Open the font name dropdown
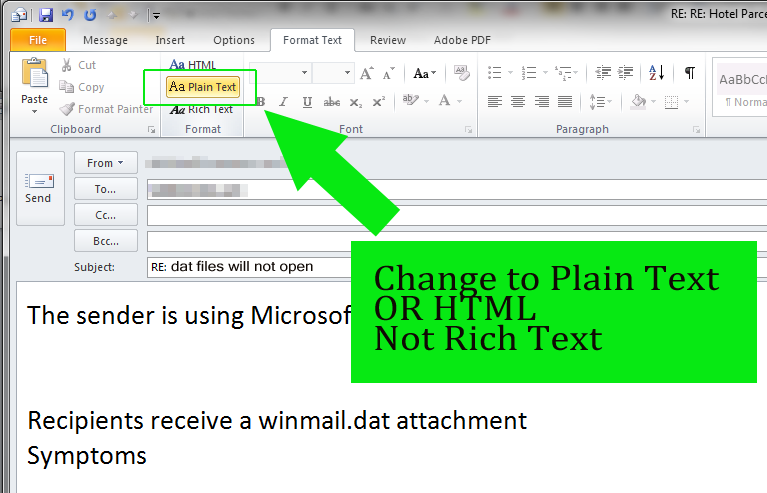 click(304, 73)
